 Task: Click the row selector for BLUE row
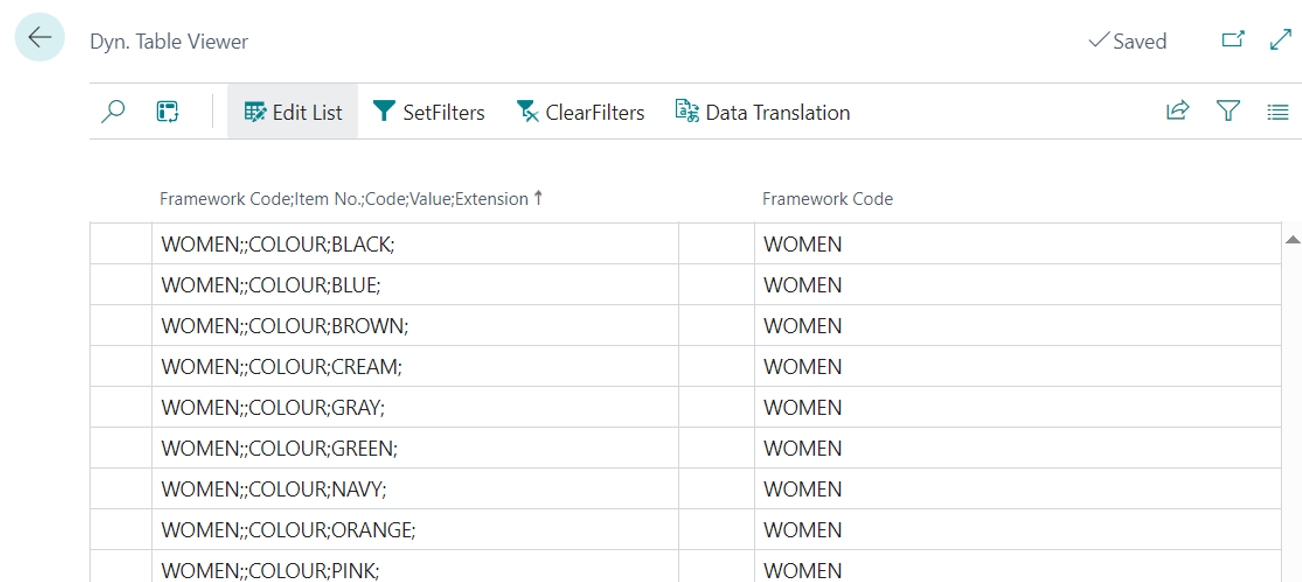coord(121,285)
